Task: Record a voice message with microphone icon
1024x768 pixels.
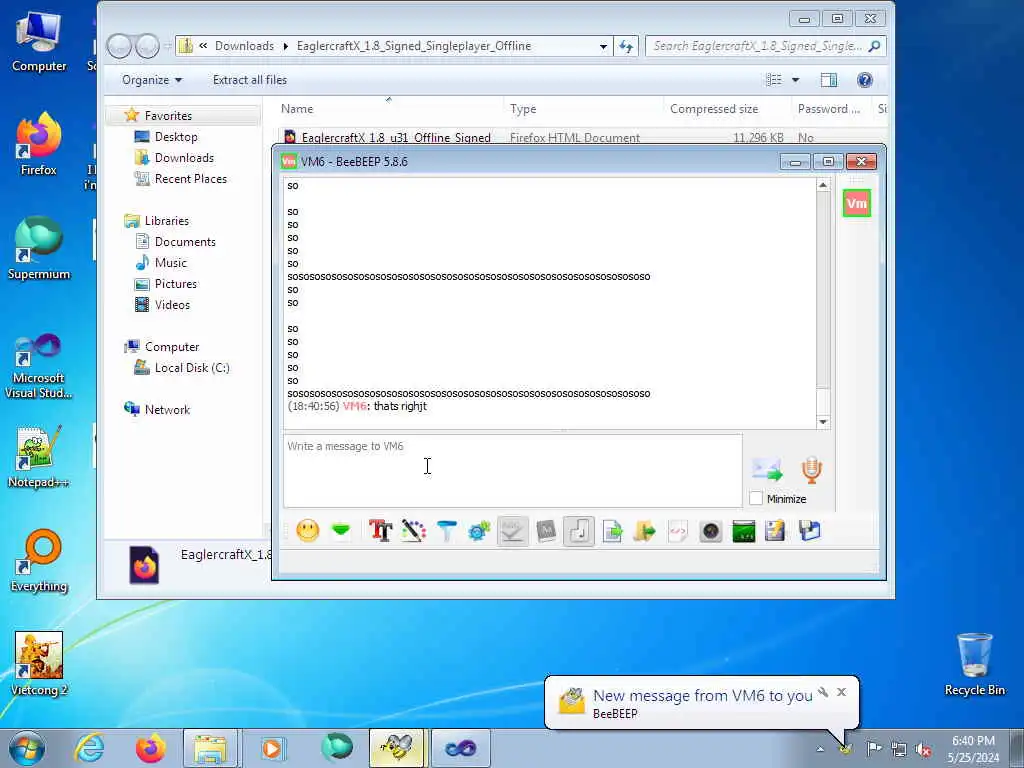Action: [812, 470]
